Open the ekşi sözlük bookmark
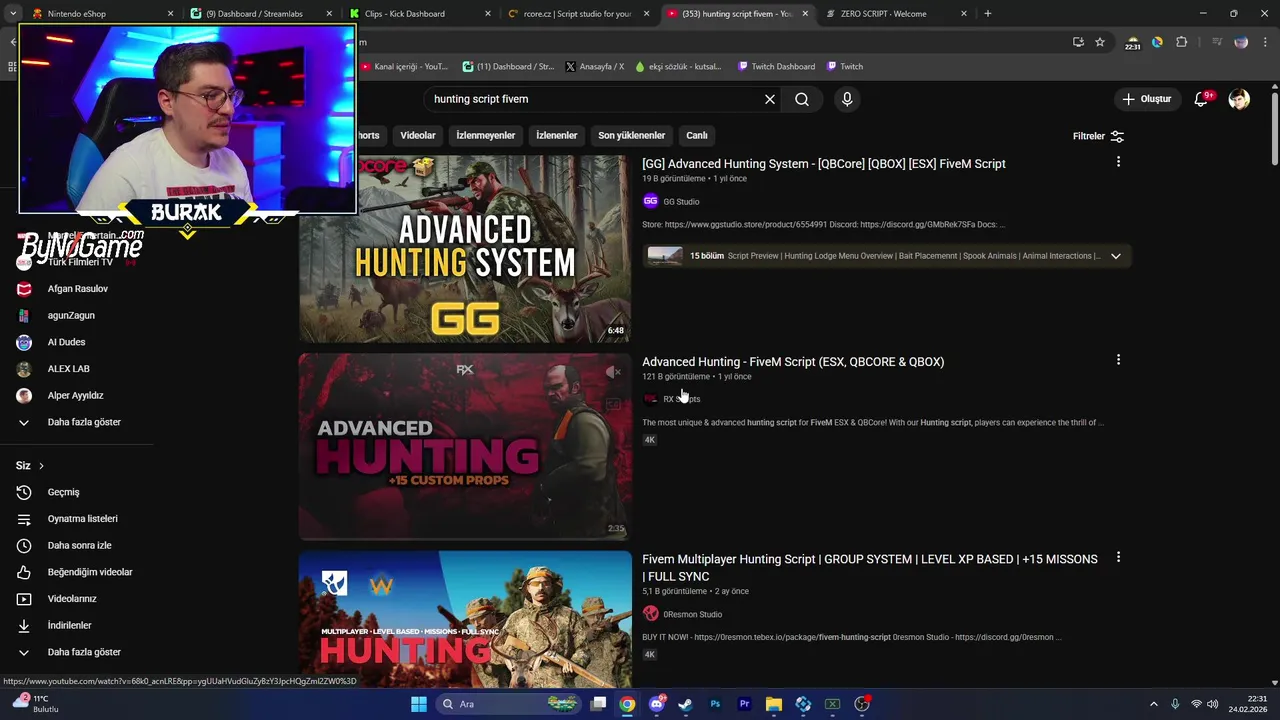Viewport: 1280px width, 720px height. [x=678, y=66]
